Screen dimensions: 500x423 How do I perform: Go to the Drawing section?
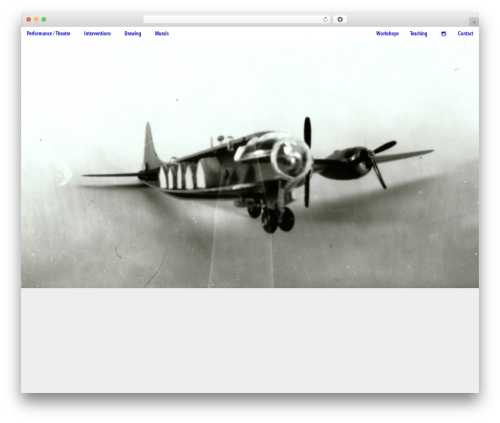pyautogui.click(x=133, y=33)
